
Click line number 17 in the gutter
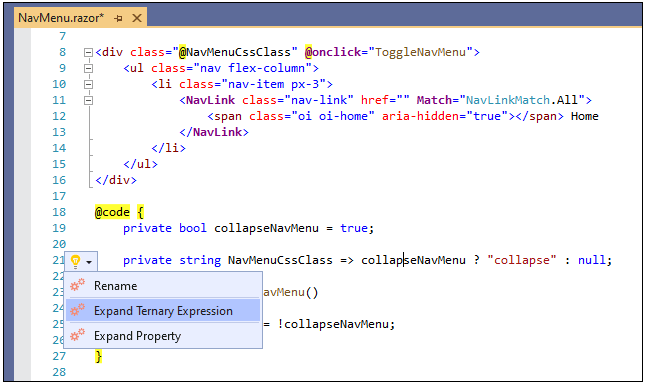click(59, 196)
